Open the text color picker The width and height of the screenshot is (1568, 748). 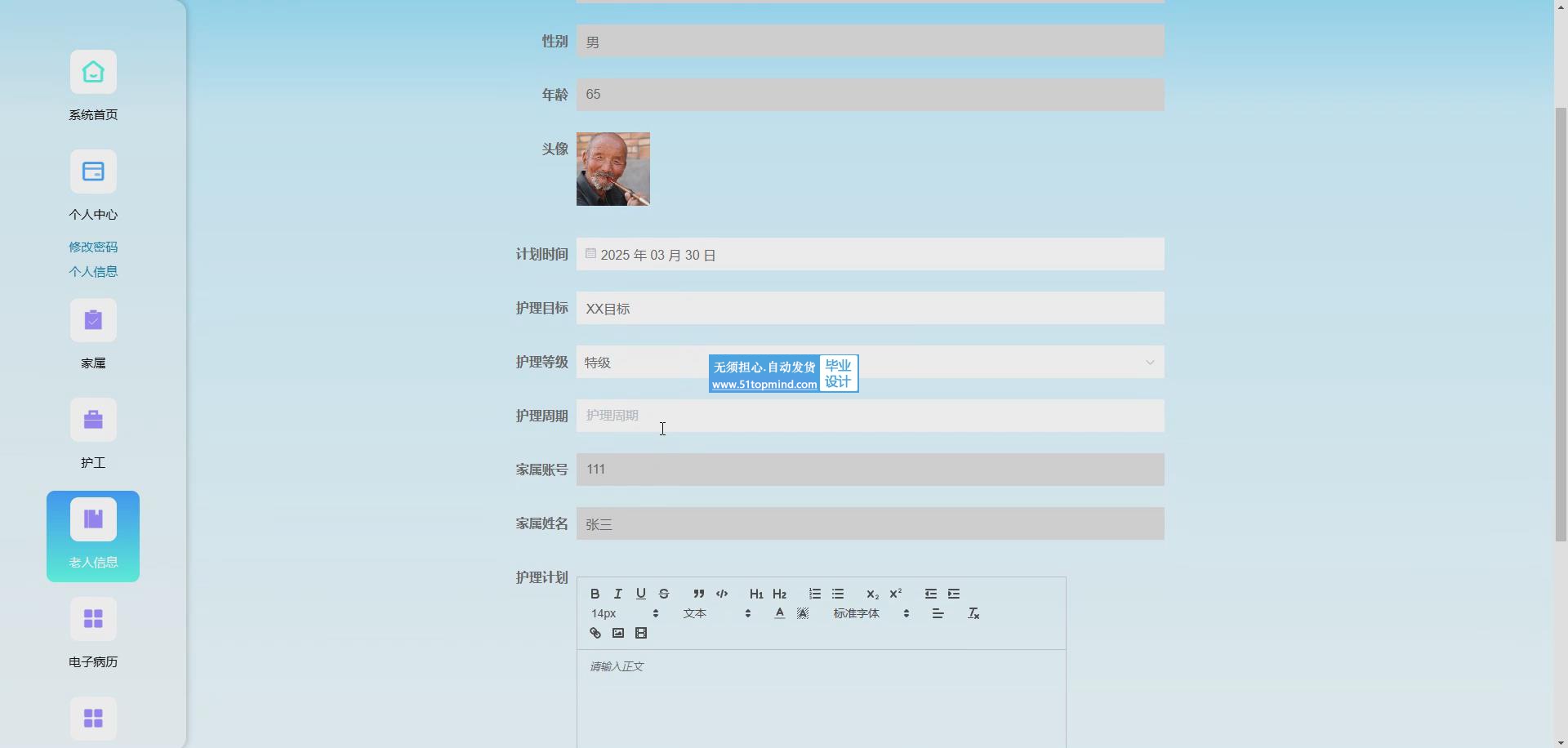click(x=779, y=613)
